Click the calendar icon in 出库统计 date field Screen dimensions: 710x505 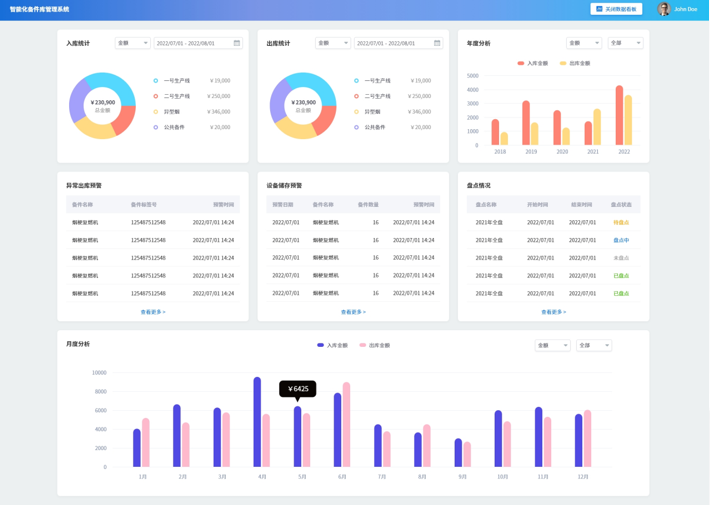click(x=437, y=43)
